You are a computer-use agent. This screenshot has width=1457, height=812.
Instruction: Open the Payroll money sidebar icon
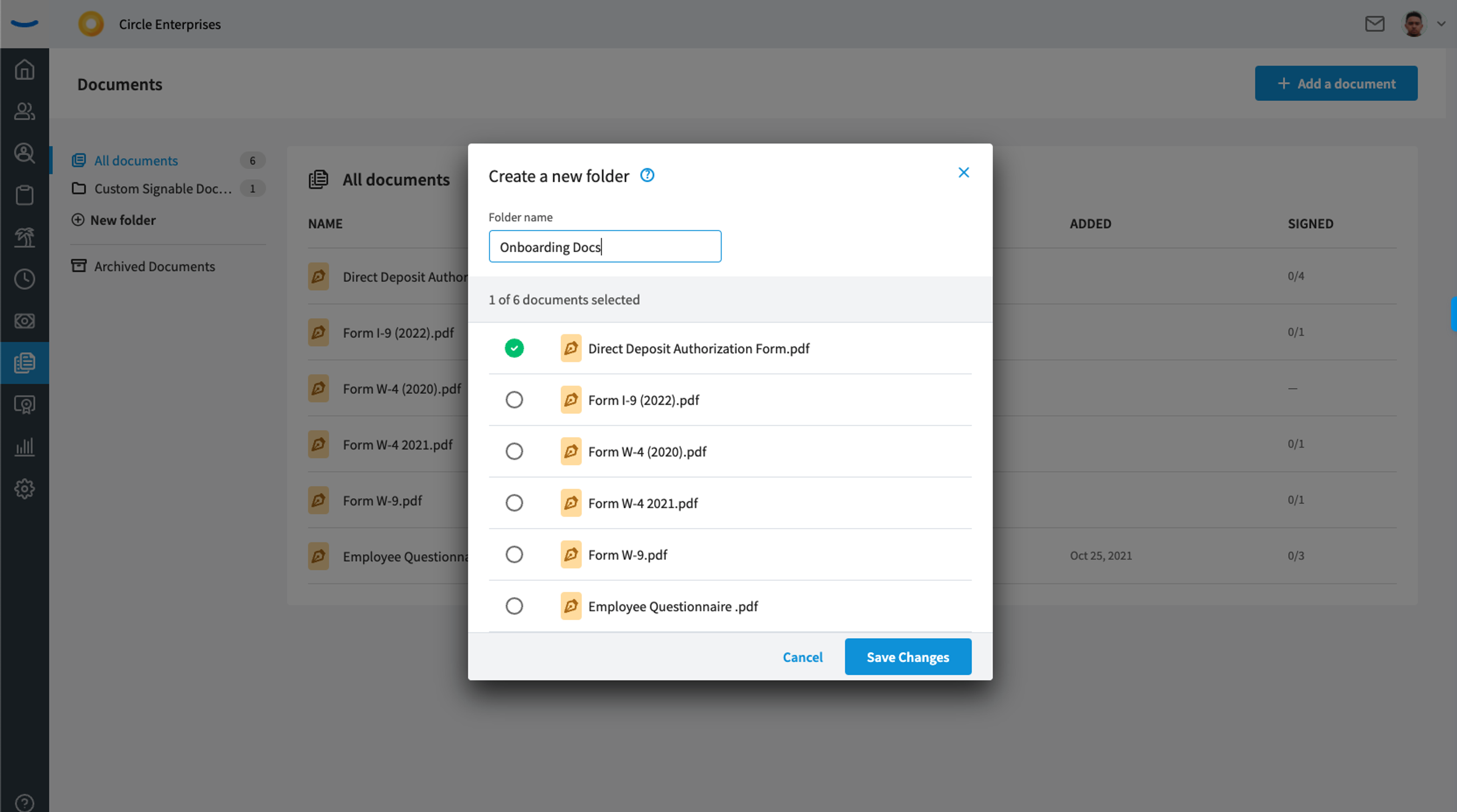pos(24,320)
